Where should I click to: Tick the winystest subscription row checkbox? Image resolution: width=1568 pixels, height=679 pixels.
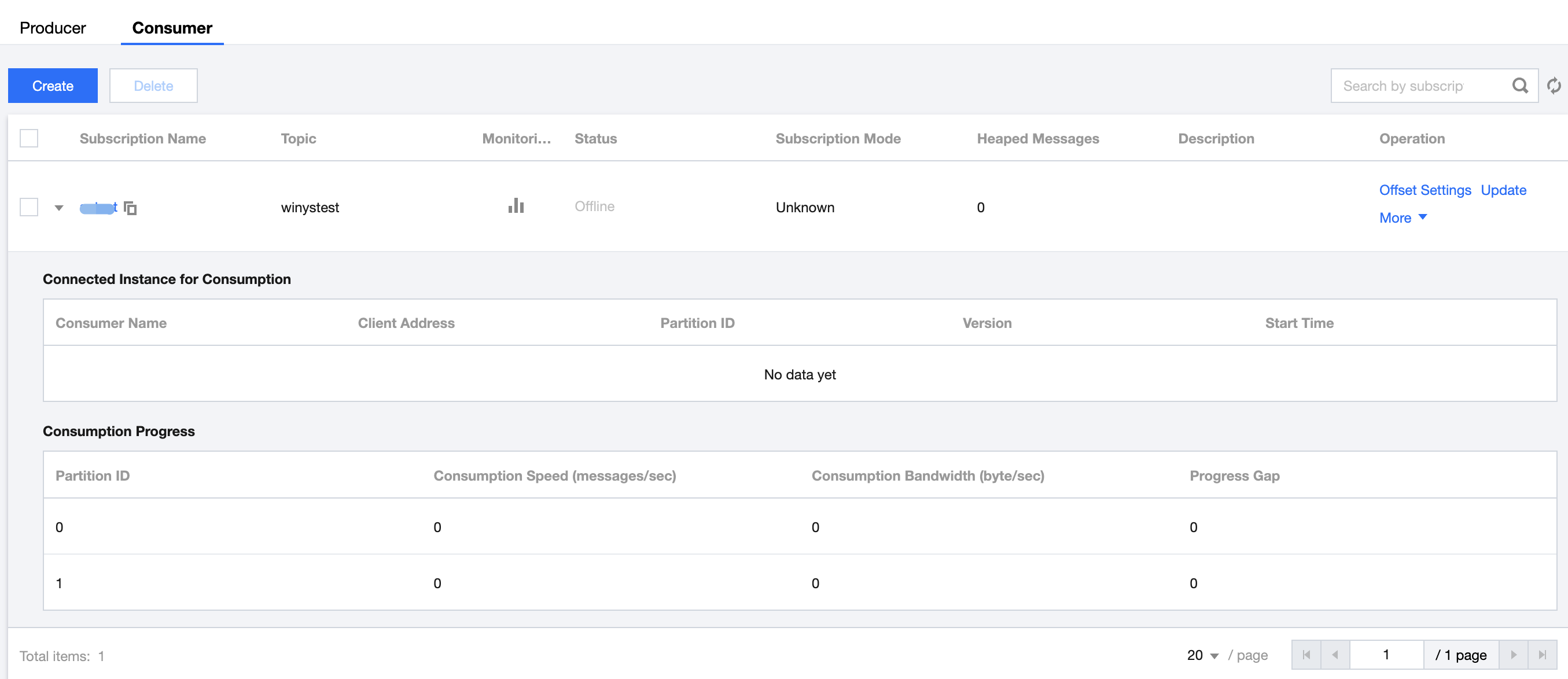pos(28,207)
